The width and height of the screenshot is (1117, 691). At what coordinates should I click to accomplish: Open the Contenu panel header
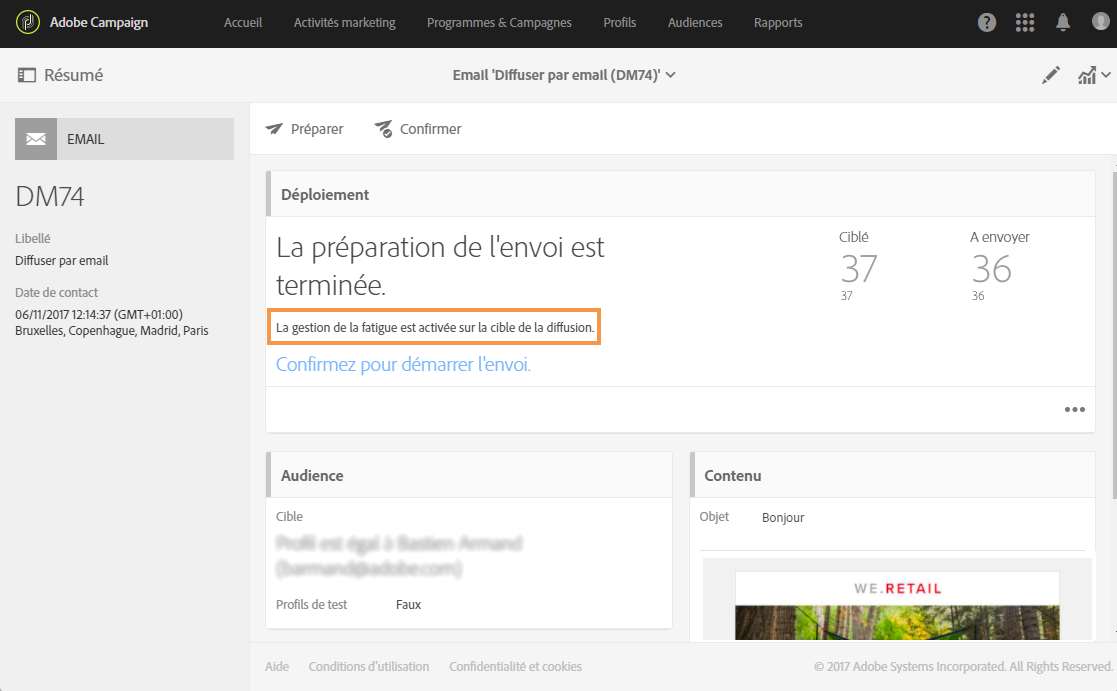pyautogui.click(x=892, y=475)
